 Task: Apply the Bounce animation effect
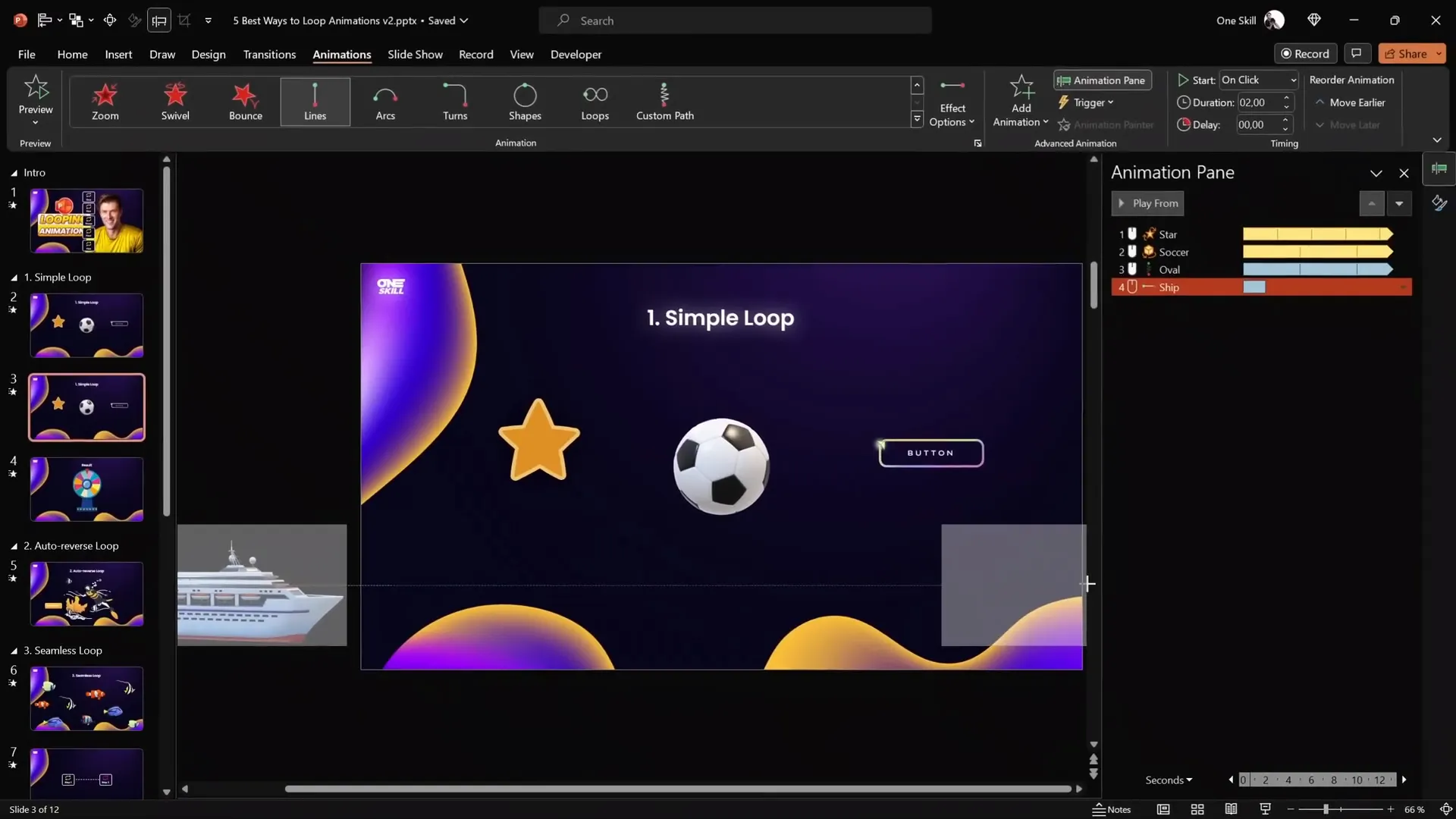click(x=245, y=102)
